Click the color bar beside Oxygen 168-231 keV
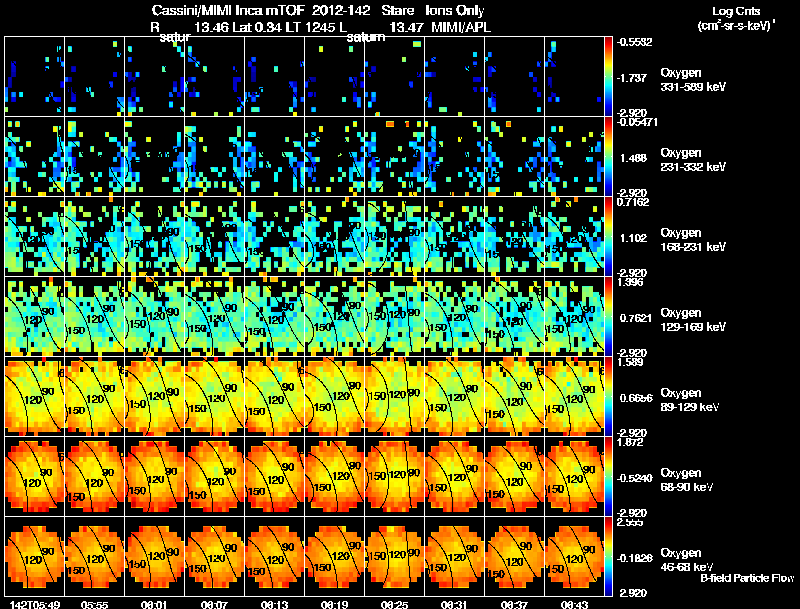The width and height of the screenshot is (800, 609). pos(608,237)
